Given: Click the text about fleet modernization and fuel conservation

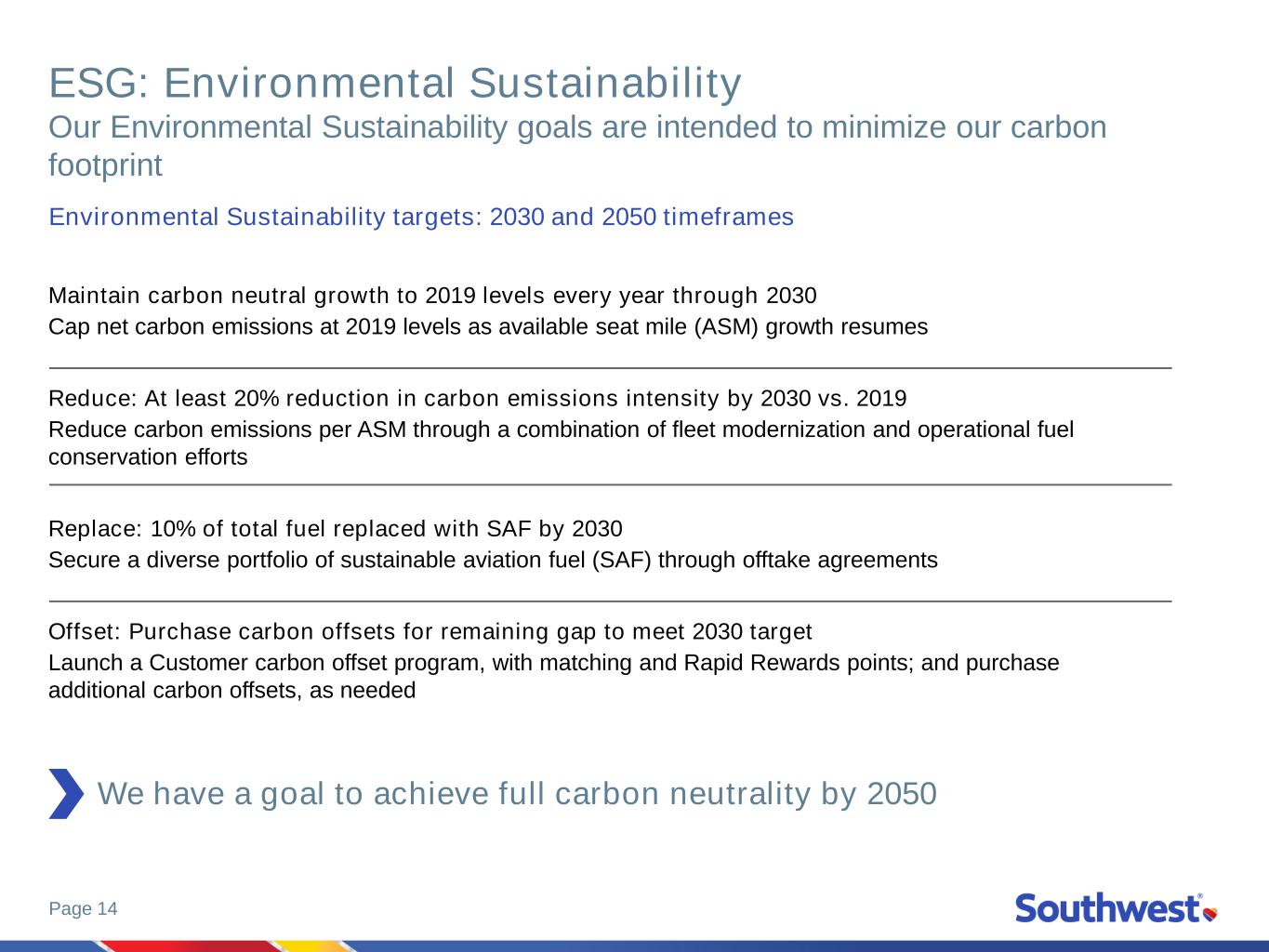Looking at the screenshot, I should pos(561,443).
